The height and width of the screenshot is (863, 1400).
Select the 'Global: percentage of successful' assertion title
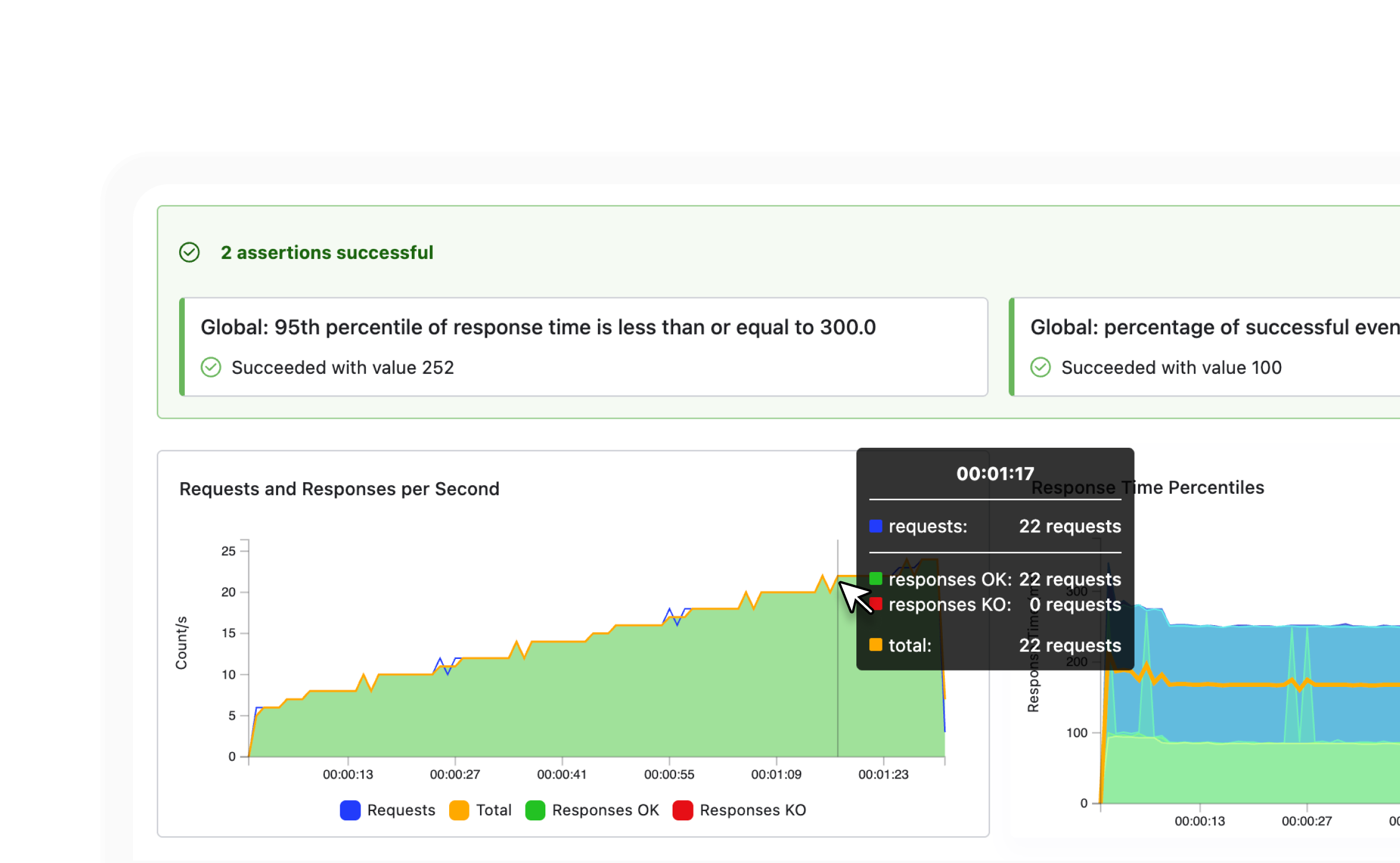1215,327
